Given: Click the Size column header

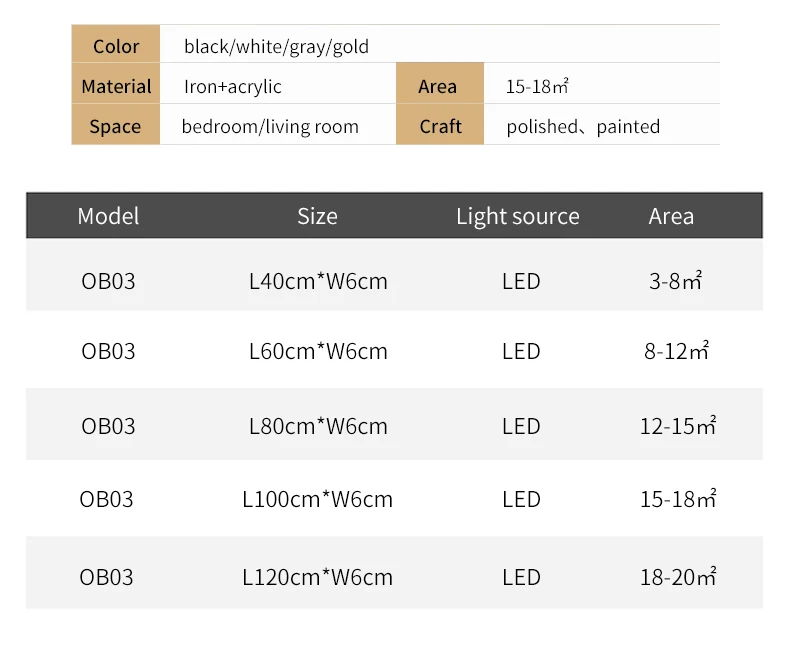Looking at the screenshot, I should (x=317, y=216).
